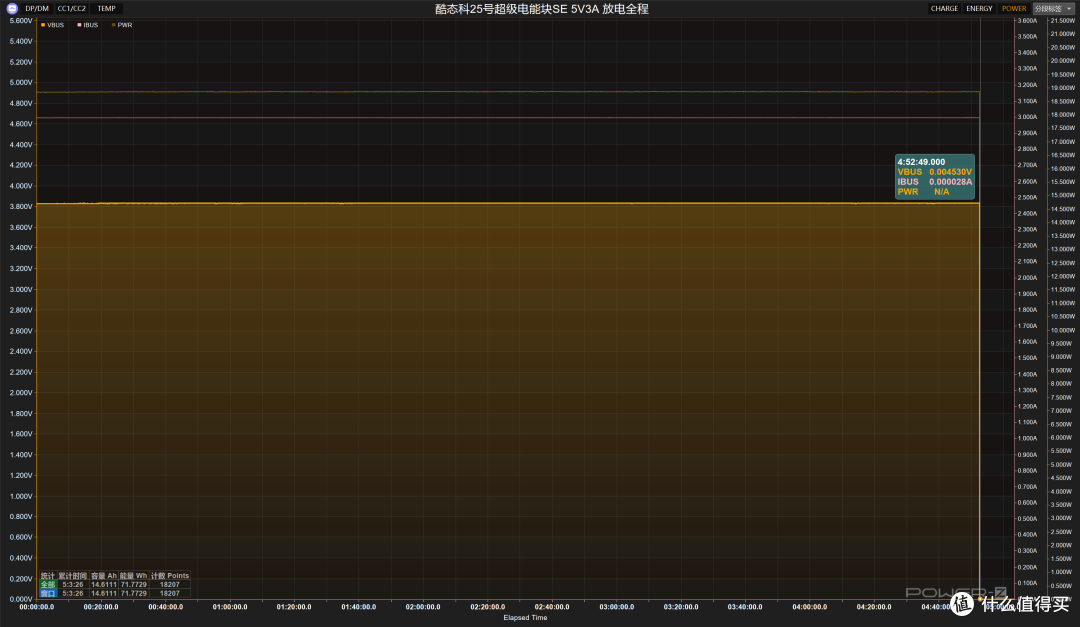The image size is (1080, 627).
Task: Click the 3.000A current axis label
Action: (1027, 117)
